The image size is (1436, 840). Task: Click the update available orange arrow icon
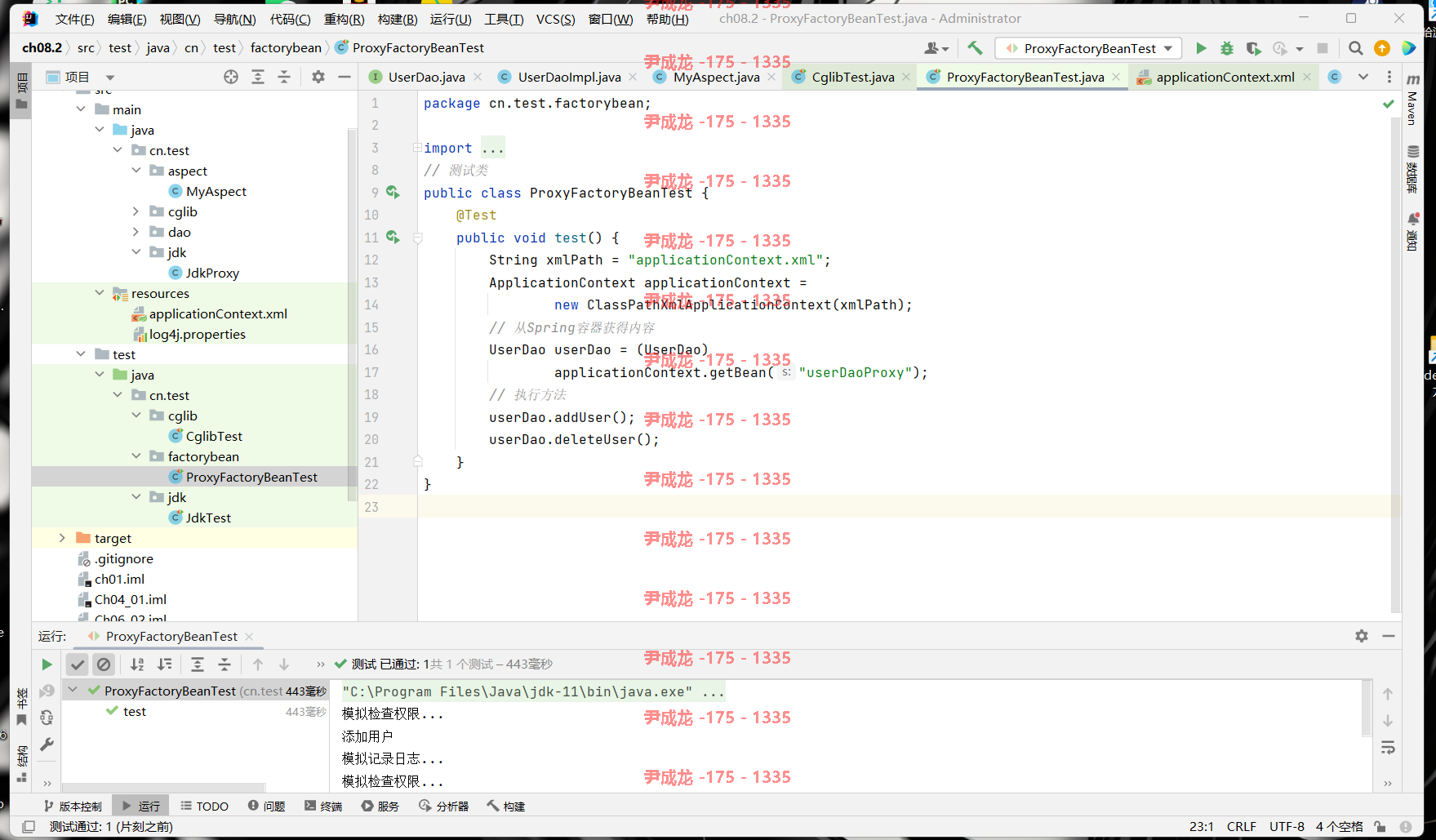pyautogui.click(x=1382, y=48)
